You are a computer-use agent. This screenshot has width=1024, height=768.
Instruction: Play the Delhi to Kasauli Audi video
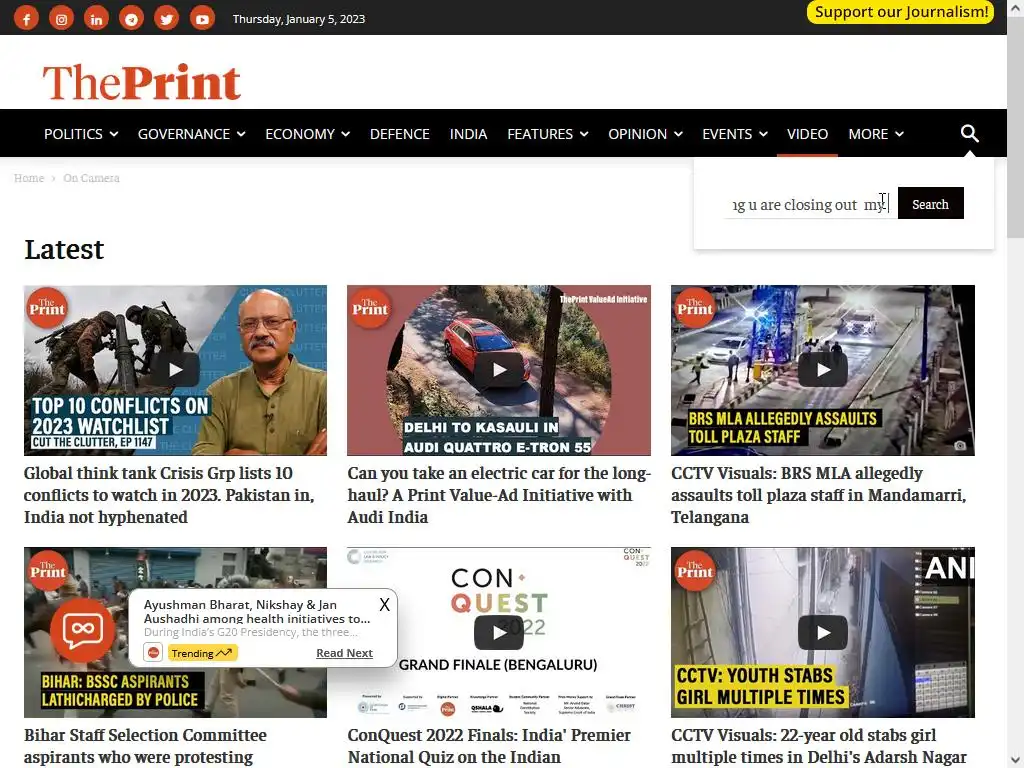point(499,370)
